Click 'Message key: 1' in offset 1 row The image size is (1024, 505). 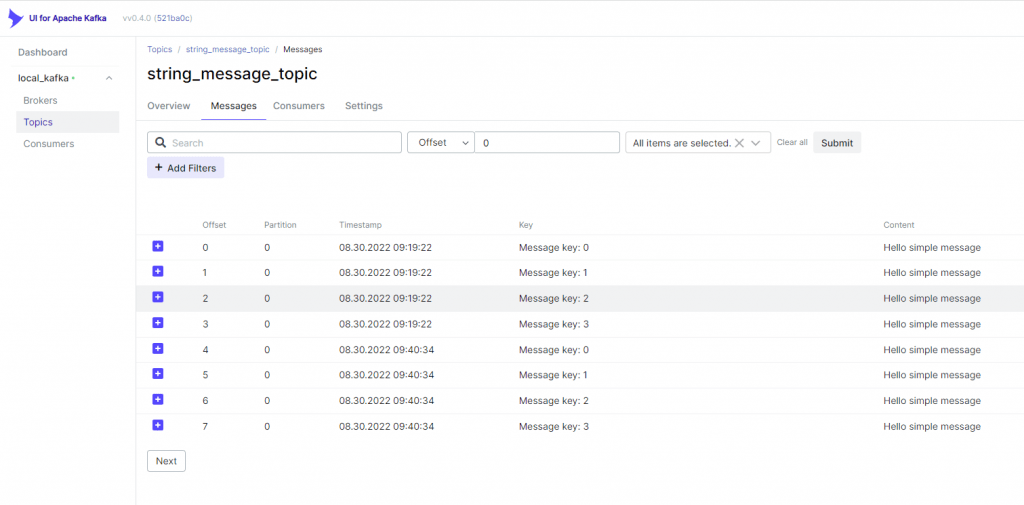pyautogui.click(x=553, y=272)
